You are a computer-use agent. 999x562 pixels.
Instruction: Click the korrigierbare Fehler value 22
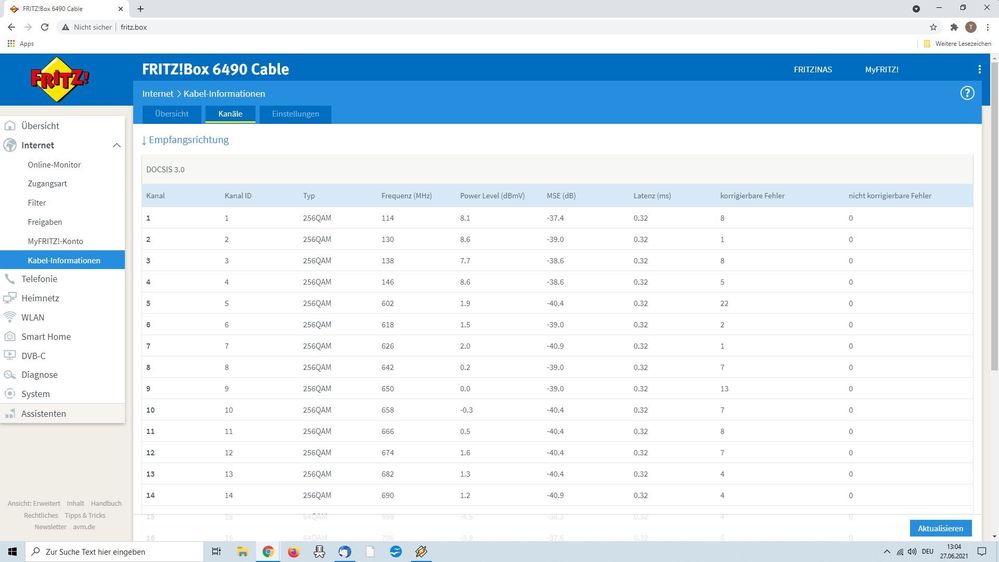724,303
